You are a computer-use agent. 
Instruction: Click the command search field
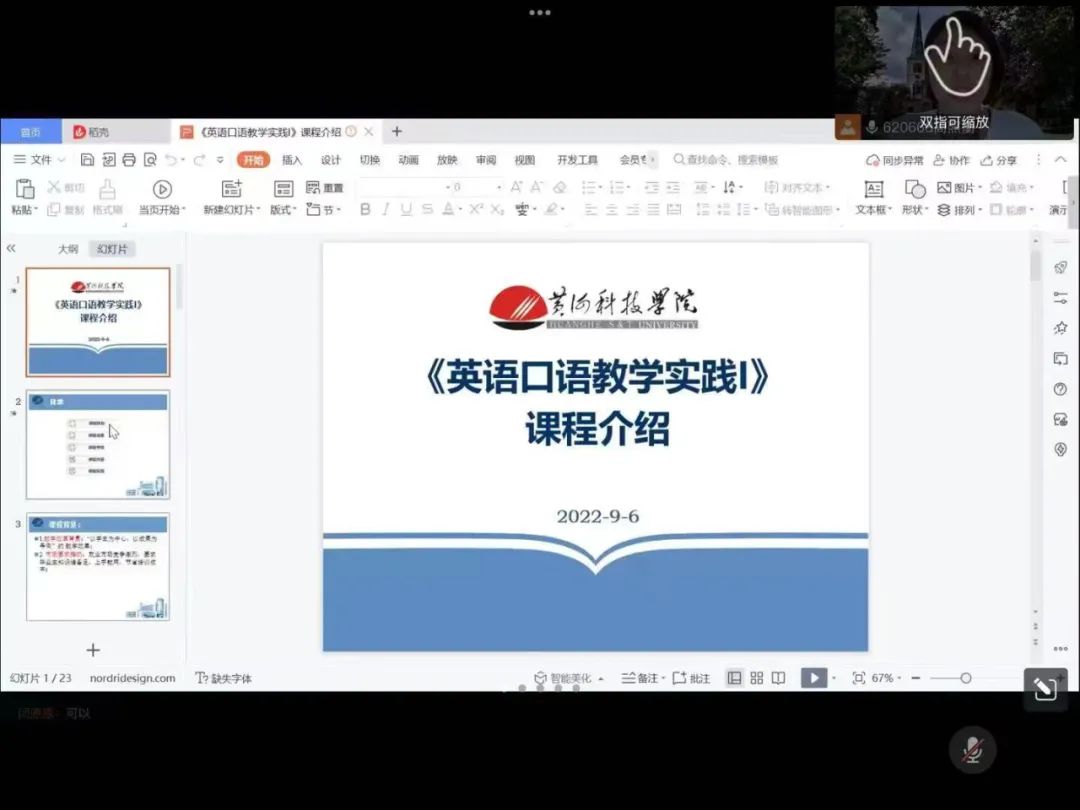[726, 160]
